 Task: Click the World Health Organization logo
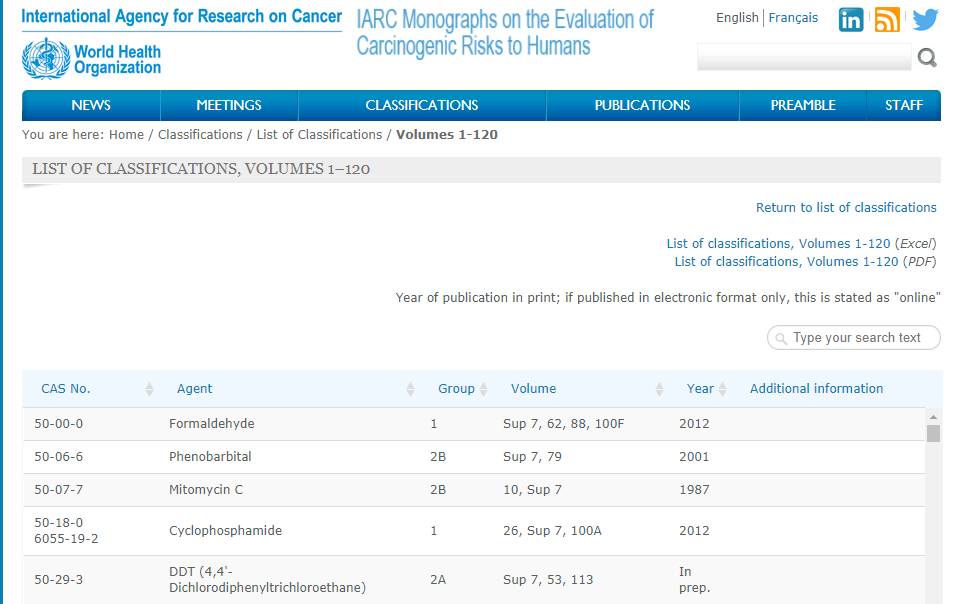click(92, 59)
